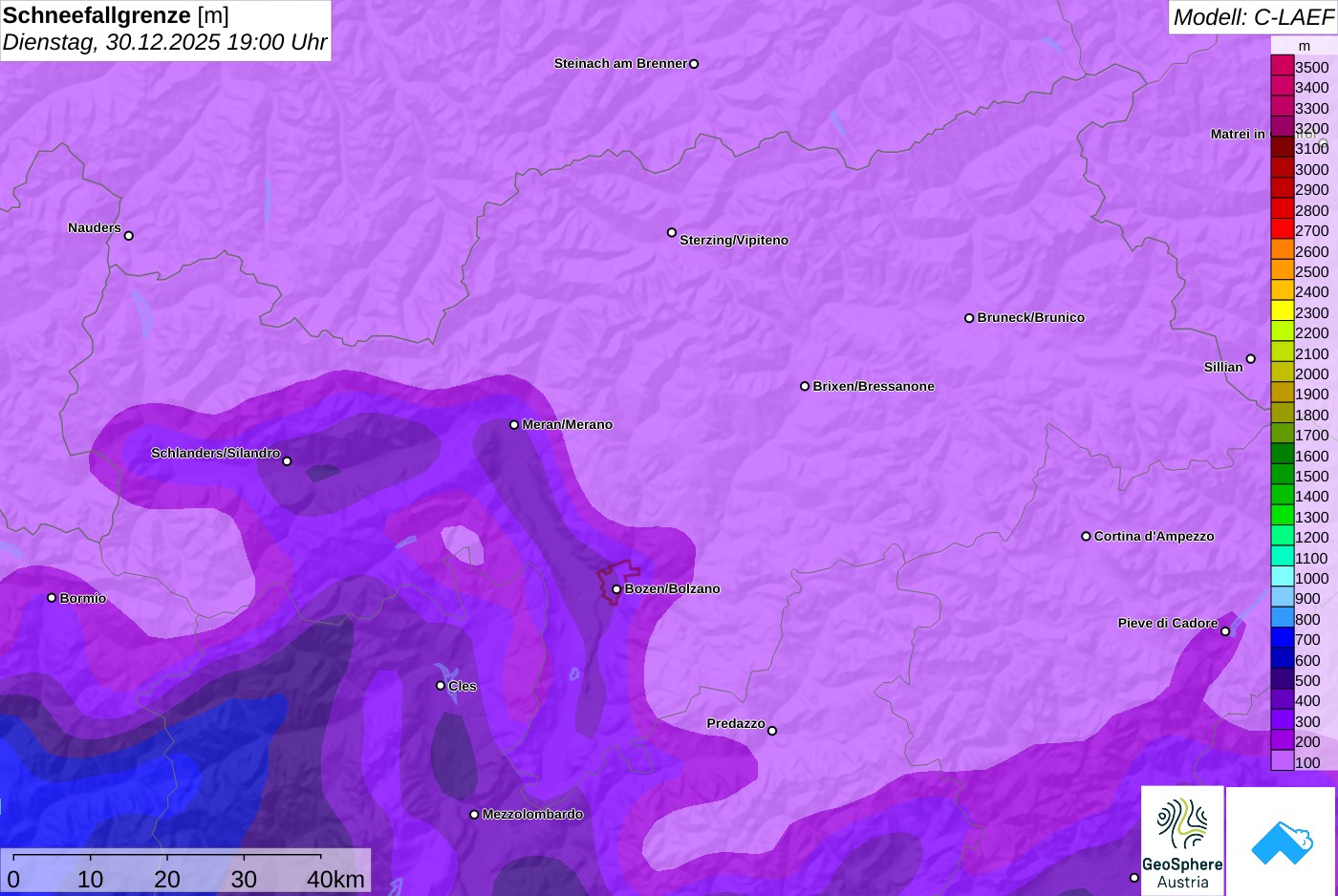Viewport: 1338px width, 896px height.
Task: Click the 300 legend value label
Action: [1308, 722]
